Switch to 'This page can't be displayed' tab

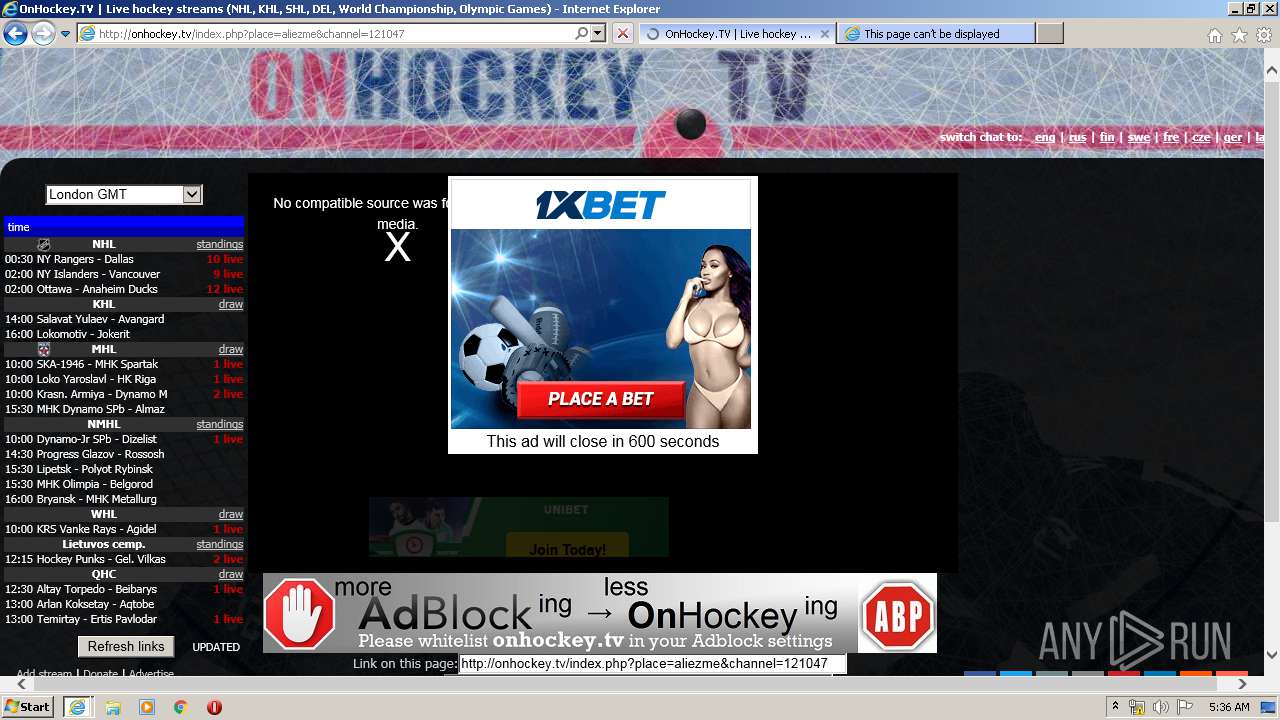click(936, 34)
